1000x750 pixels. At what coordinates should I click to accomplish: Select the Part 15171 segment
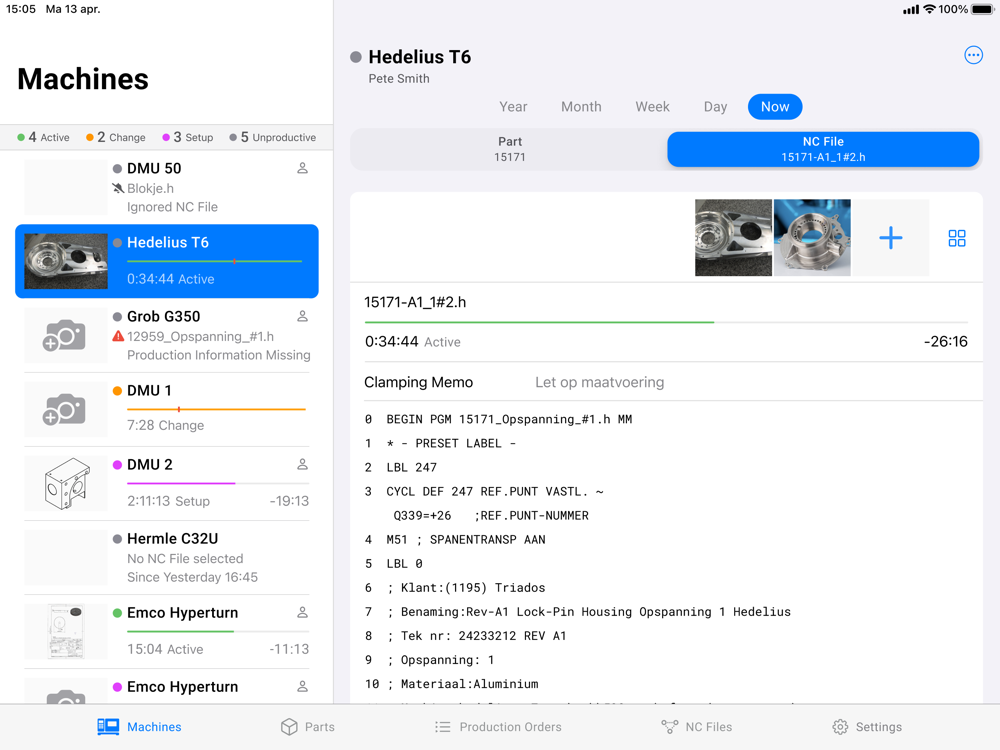click(509, 149)
